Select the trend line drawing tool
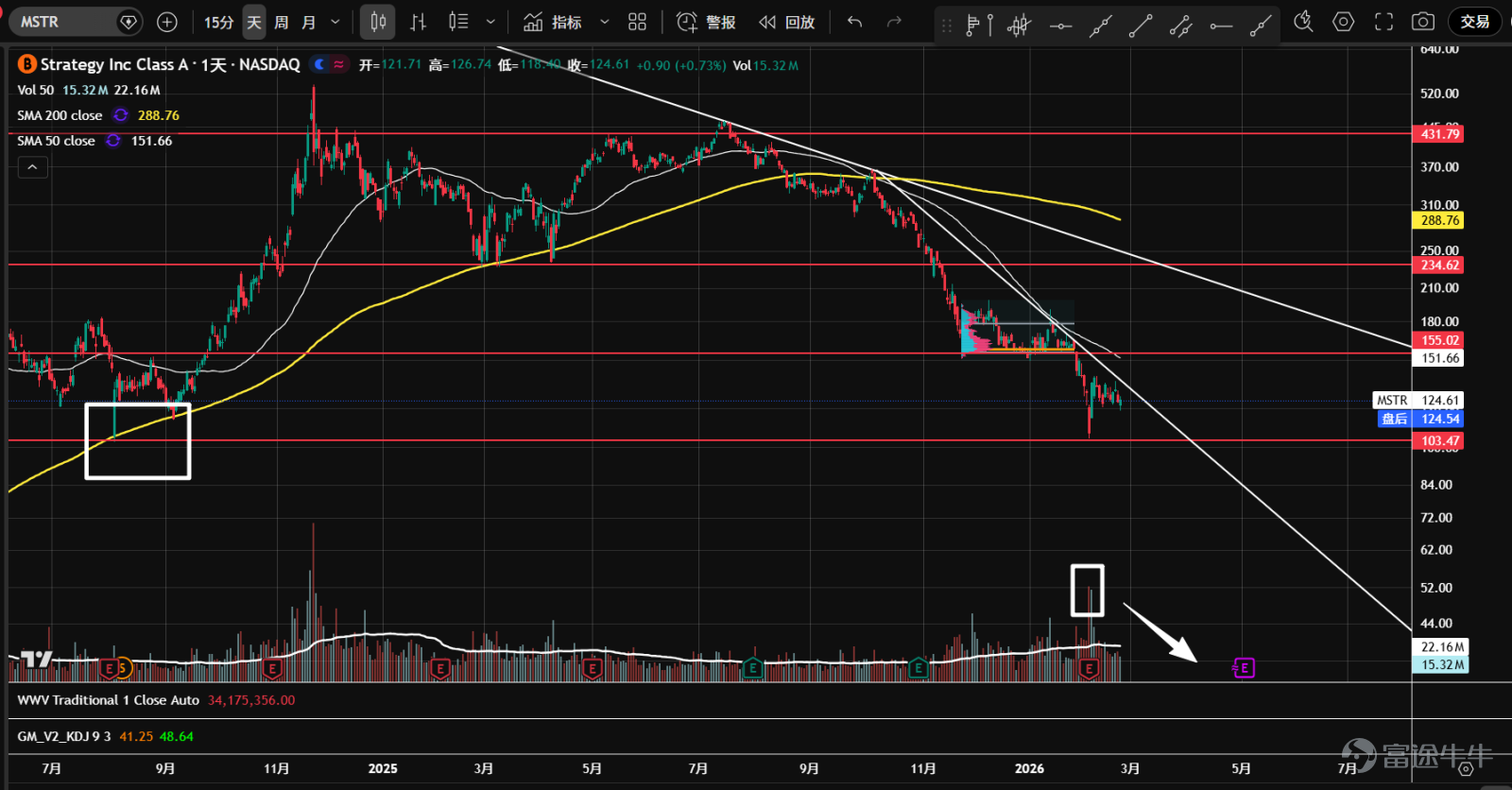 (1141, 26)
